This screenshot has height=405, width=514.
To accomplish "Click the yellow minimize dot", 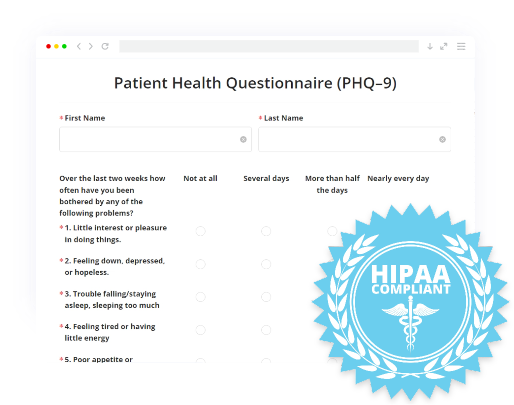I will pyautogui.click(x=56, y=46).
